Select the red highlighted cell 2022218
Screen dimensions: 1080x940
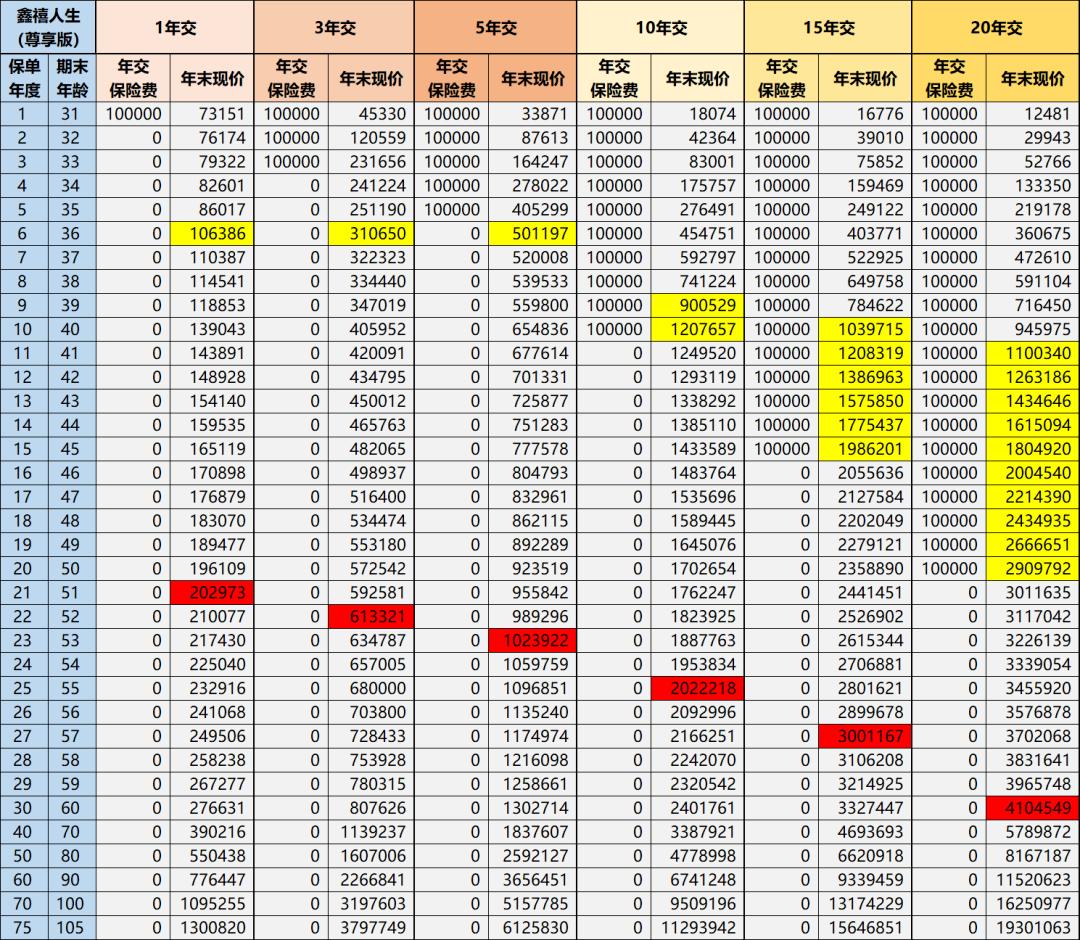tap(697, 688)
